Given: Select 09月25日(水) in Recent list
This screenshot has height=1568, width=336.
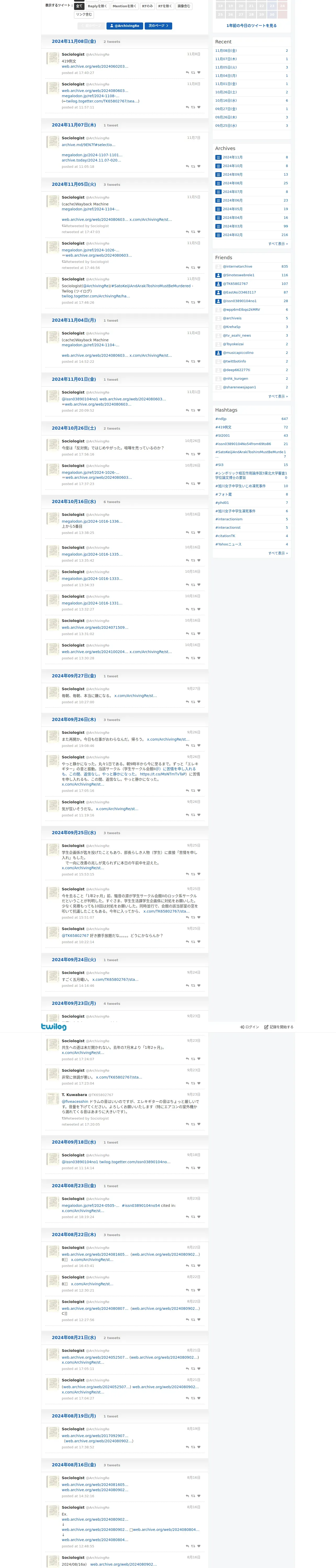Looking at the screenshot, I should (226, 125).
